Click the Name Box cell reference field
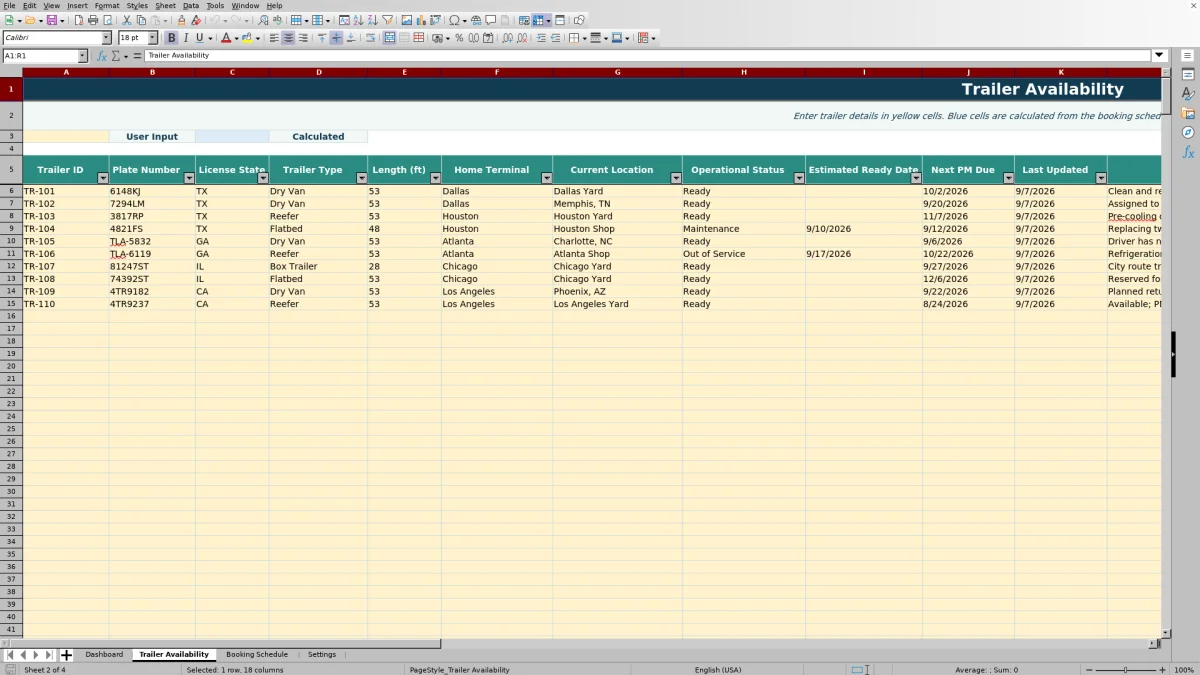Screen dimensions: 1200x675 (x=39, y=56)
